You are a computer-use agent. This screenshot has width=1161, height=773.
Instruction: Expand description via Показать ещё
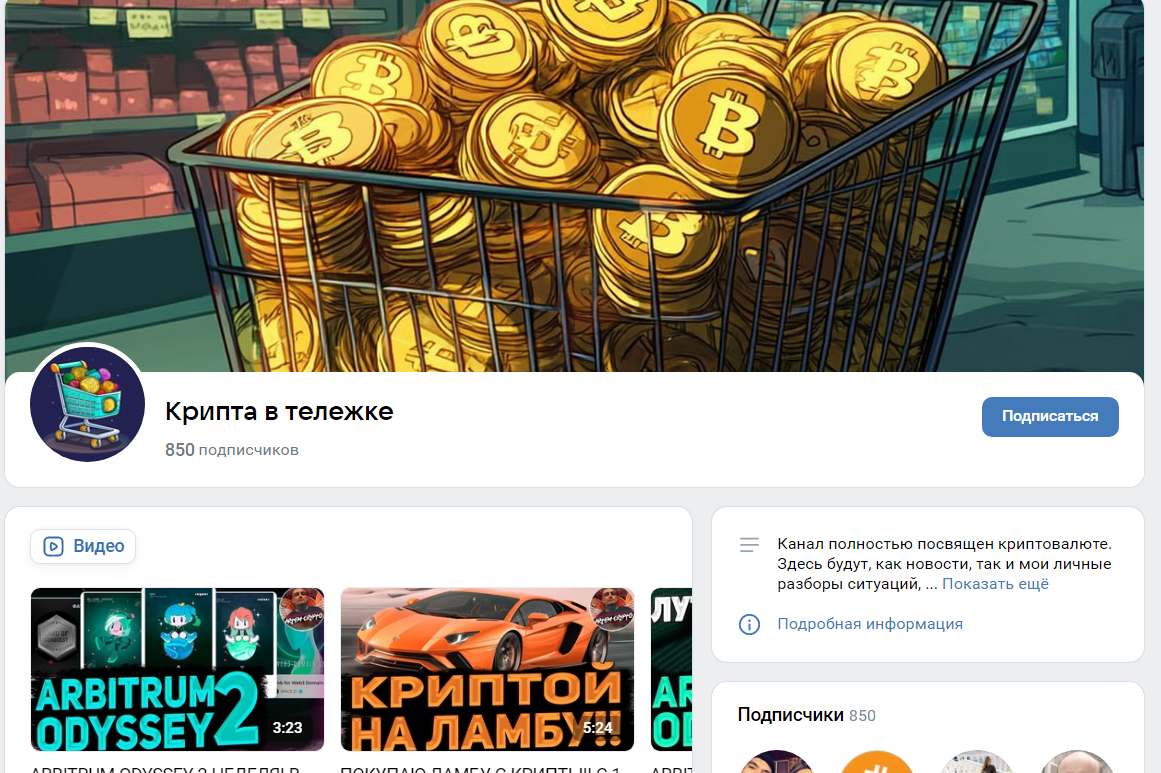click(x=995, y=583)
